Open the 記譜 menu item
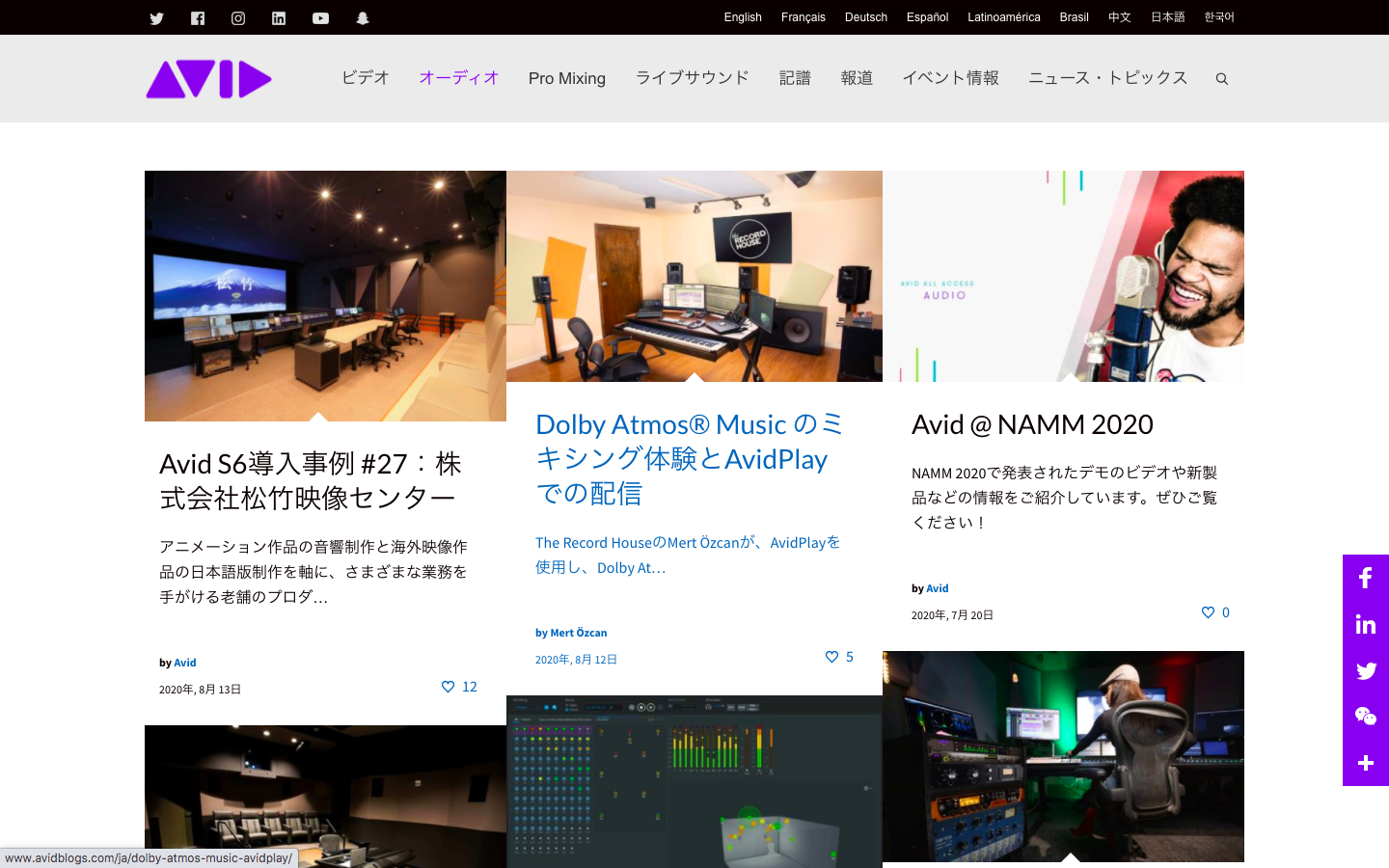Screen dimensions: 1389x868 coord(795,78)
